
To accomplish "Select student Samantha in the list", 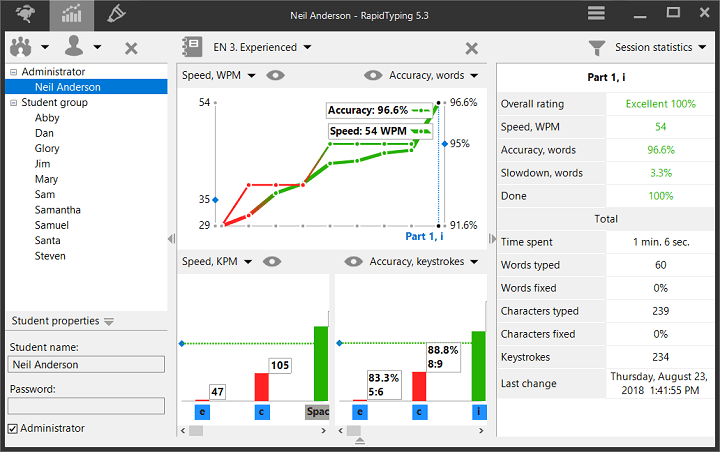I will (57, 210).
